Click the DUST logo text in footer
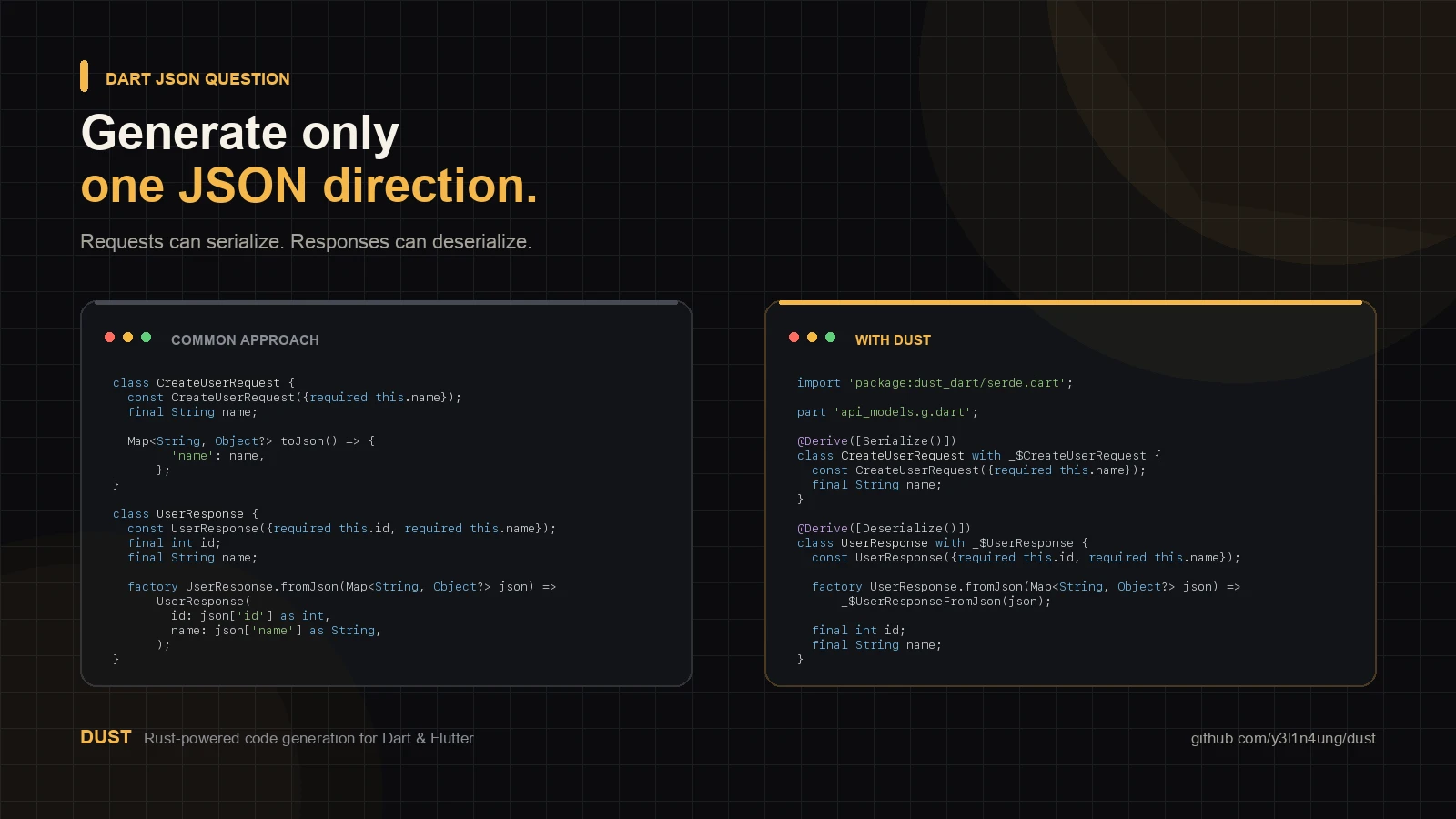 [106, 737]
